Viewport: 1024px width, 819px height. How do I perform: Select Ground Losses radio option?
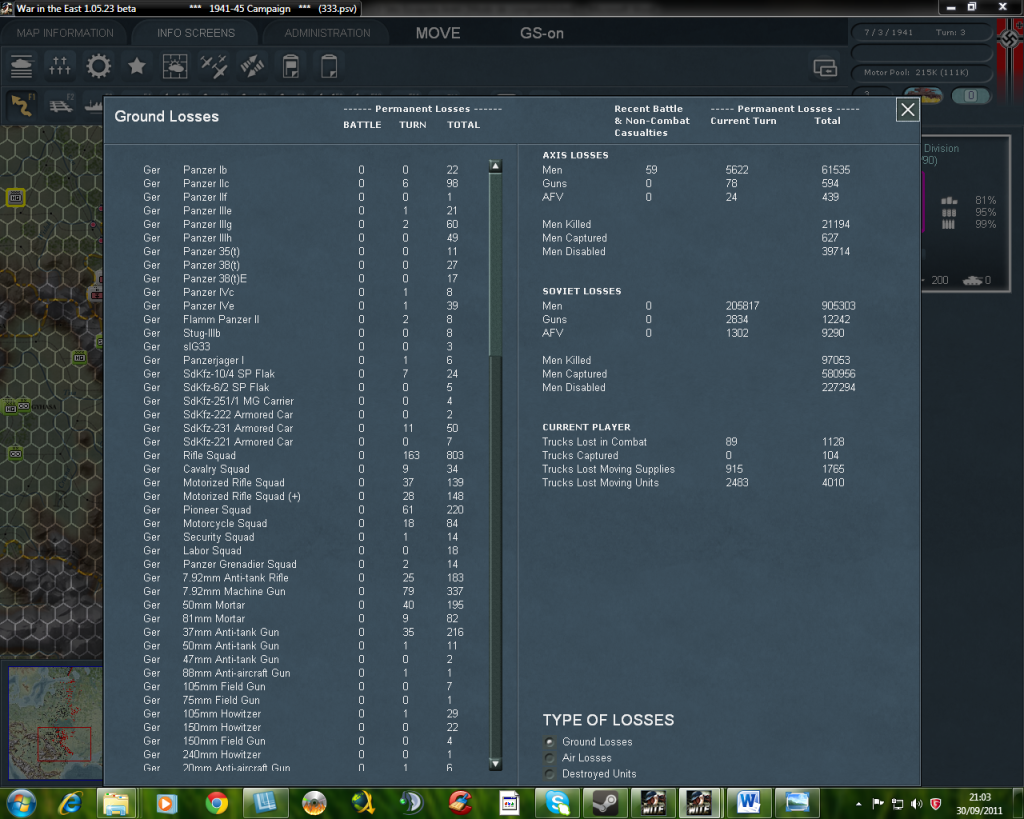tap(550, 742)
